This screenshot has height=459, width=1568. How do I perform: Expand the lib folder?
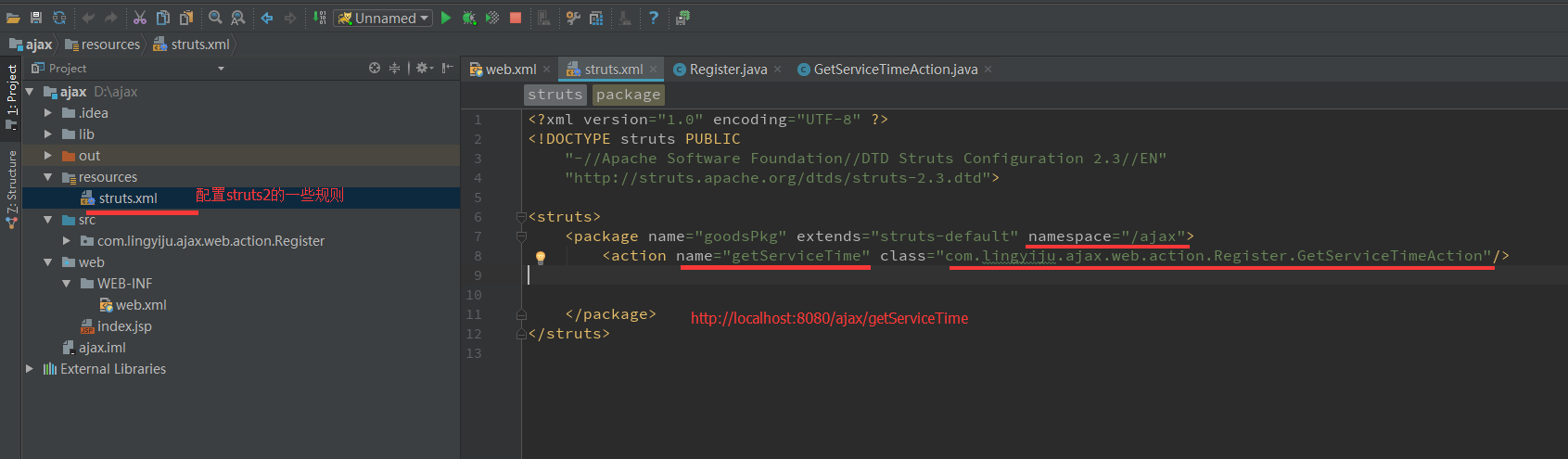(x=48, y=134)
